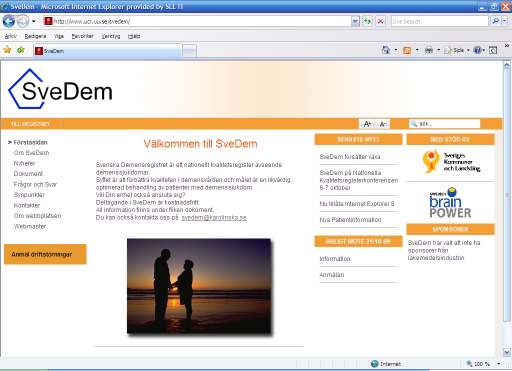This screenshot has width=512, height=371.
Task: Click the Print toolbar icon
Action: tap(429, 50)
